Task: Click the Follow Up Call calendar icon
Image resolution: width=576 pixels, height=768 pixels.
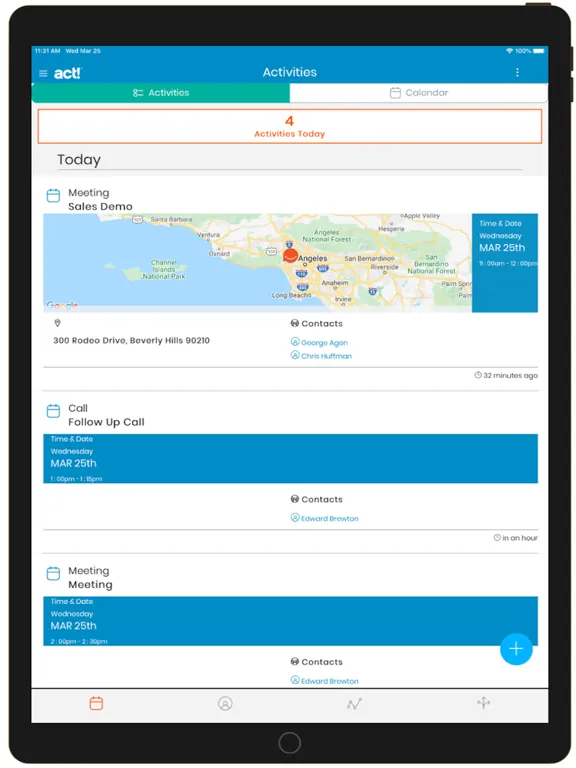Action: [x=53, y=411]
